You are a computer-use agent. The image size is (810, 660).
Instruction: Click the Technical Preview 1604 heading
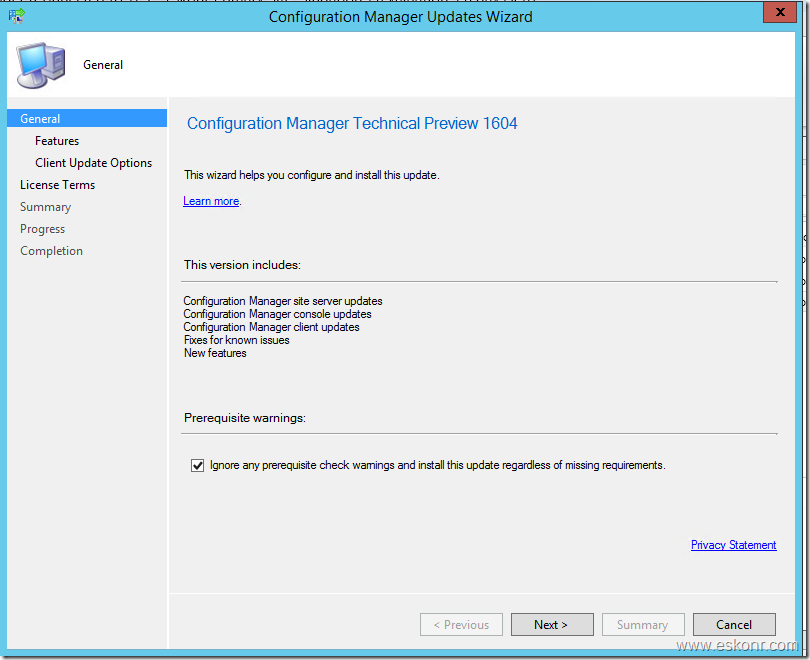(352, 124)
